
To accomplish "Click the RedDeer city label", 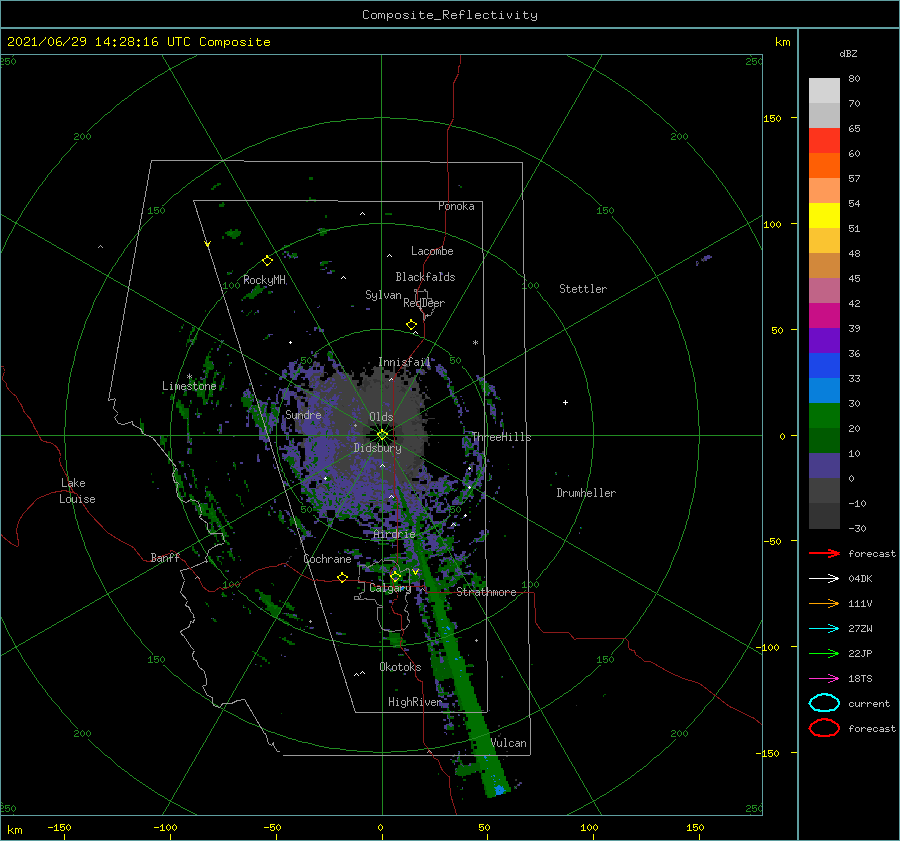I will (x=424, y=303).
